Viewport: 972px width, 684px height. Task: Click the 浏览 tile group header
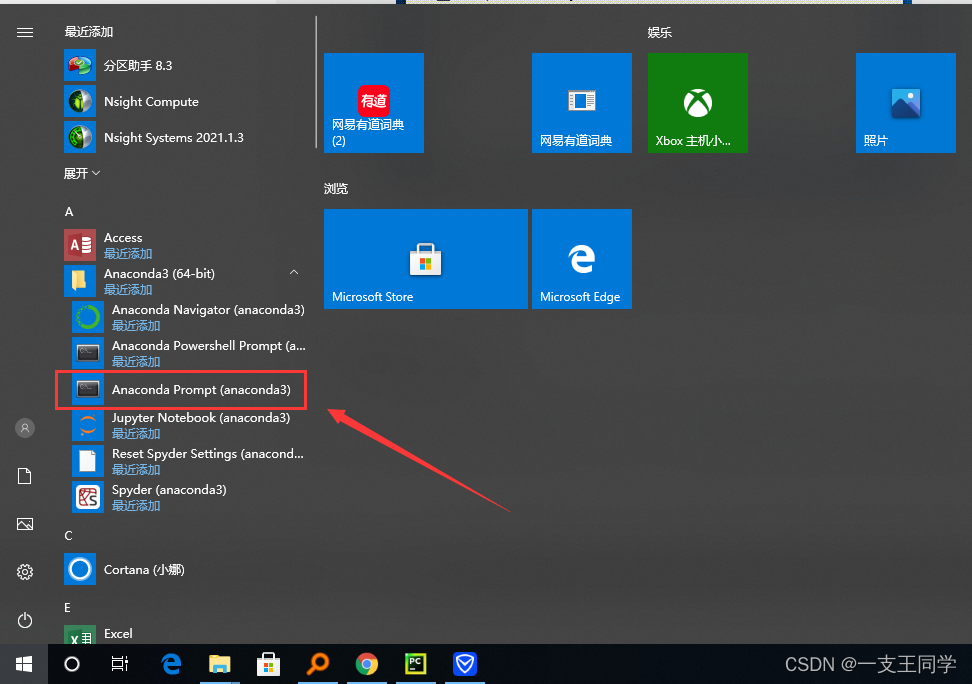coord(336,189)
